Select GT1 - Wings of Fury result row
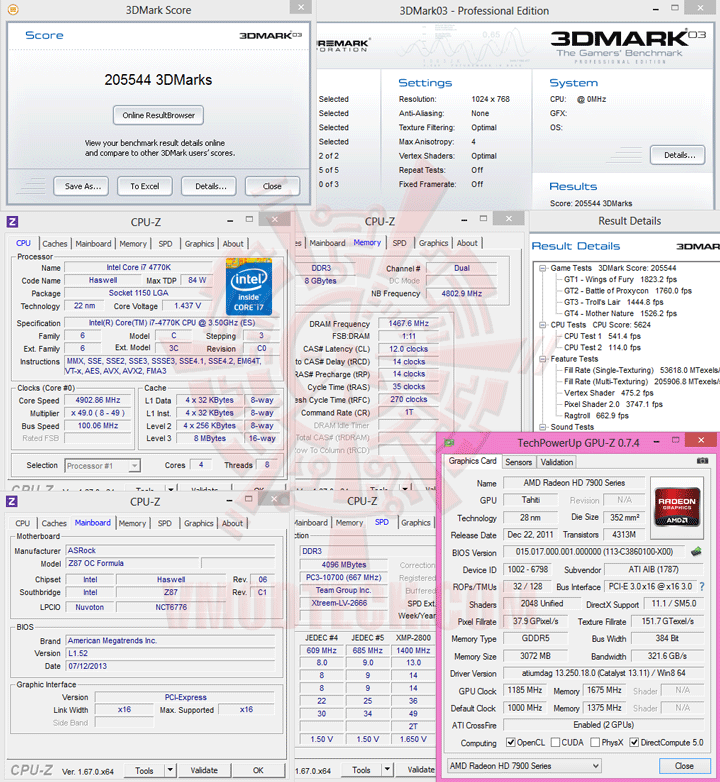 point(620,279)
